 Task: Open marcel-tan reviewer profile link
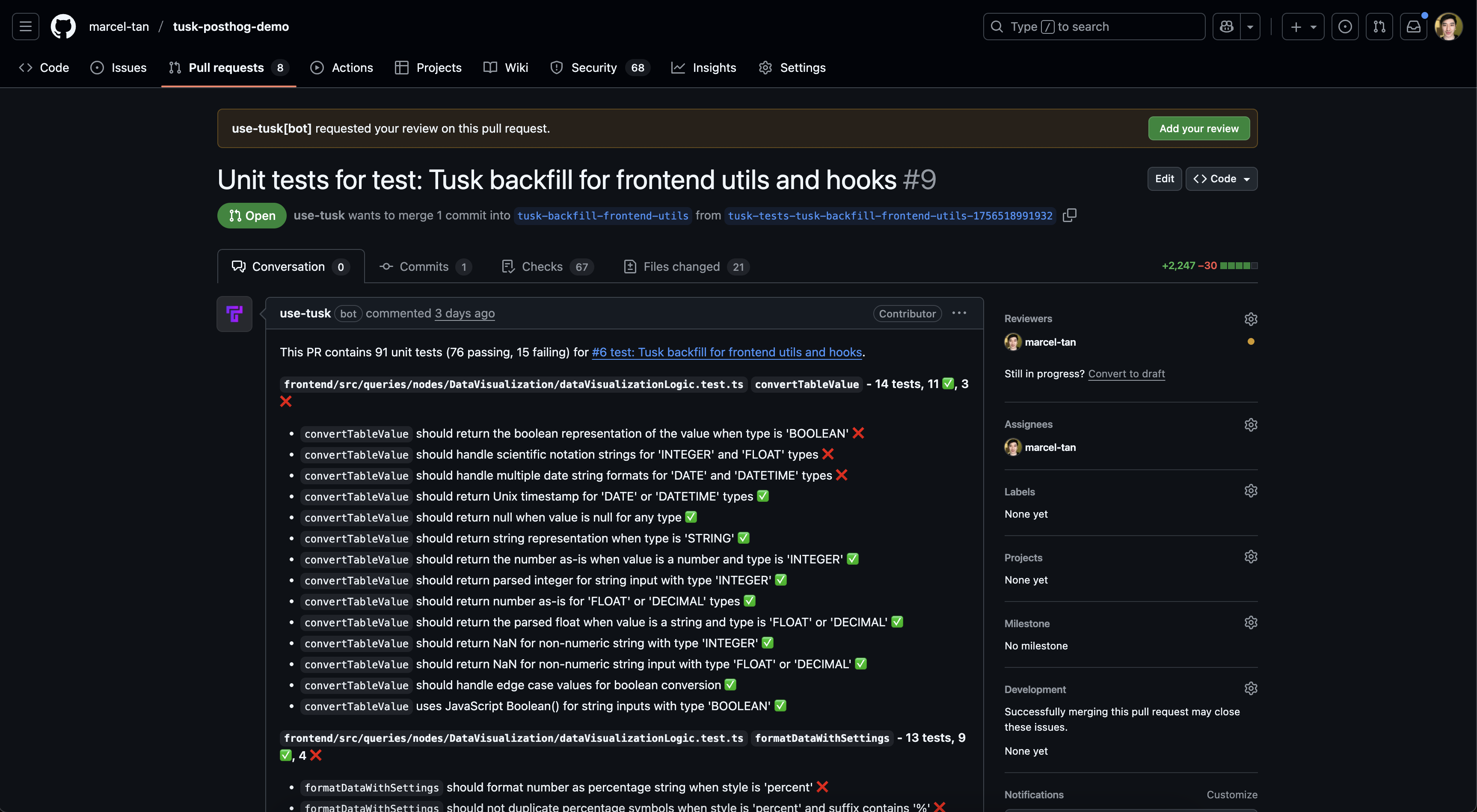click(1050, 342)
